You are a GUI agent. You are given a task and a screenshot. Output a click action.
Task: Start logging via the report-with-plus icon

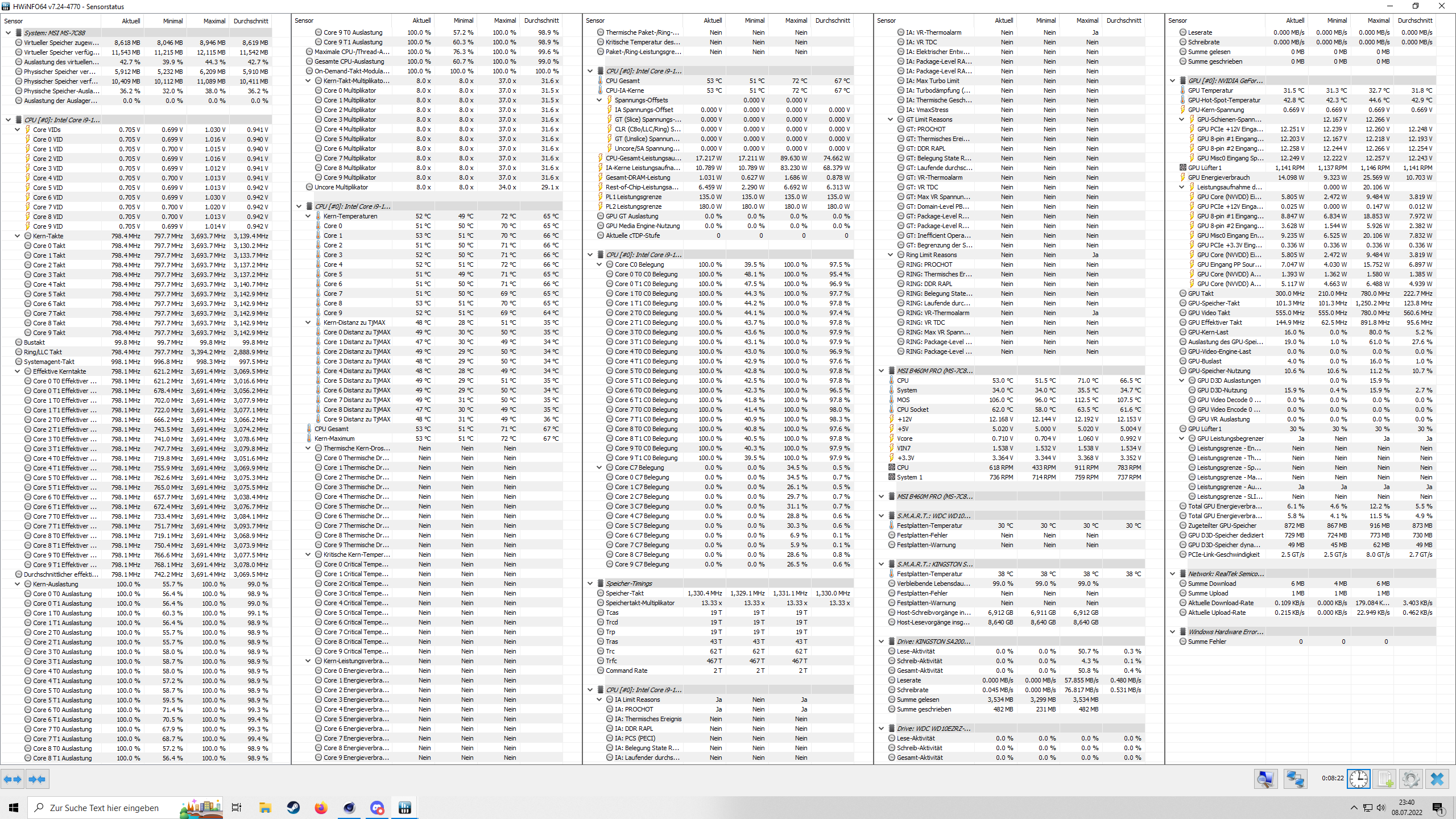coord(1384,779)
